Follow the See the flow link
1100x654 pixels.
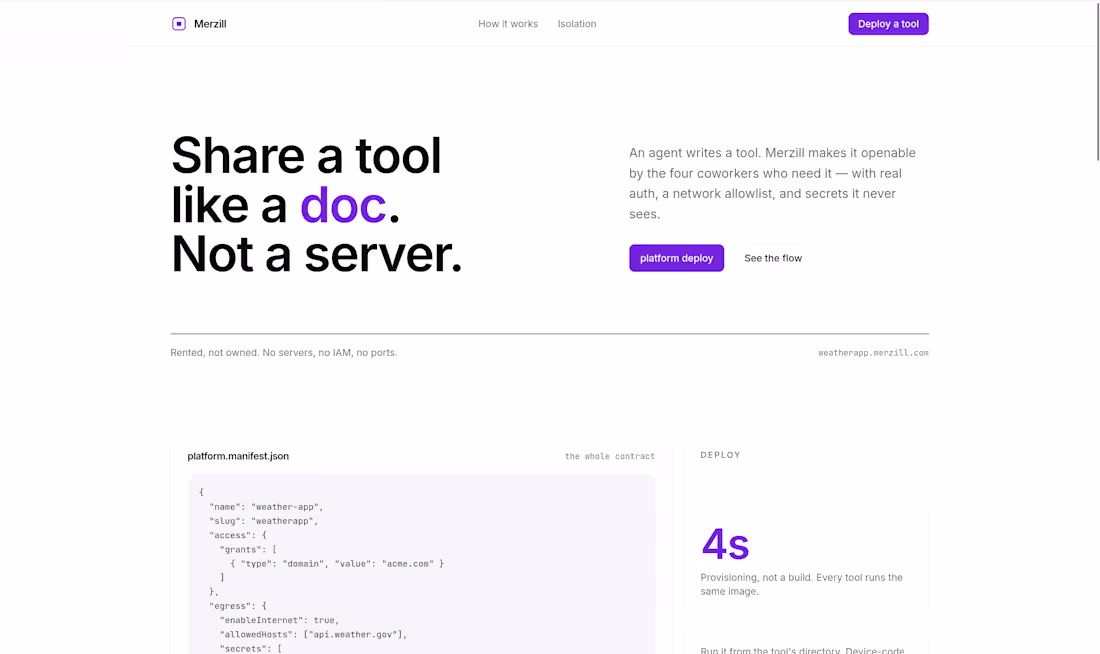point(772,258)
